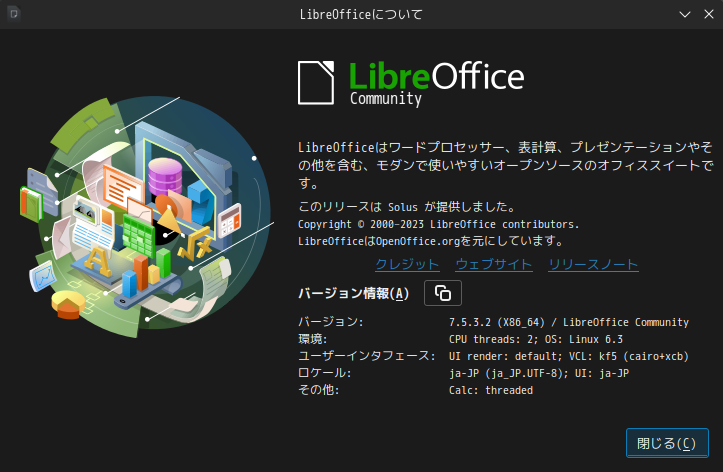Click 'UI render: default; VCL: kf5' text

(533, 356)
